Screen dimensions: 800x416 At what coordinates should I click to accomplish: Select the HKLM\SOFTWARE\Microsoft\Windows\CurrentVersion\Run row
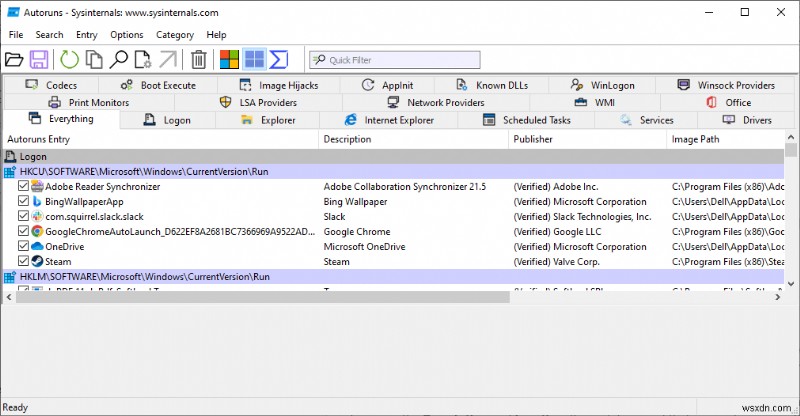(393, 277)
